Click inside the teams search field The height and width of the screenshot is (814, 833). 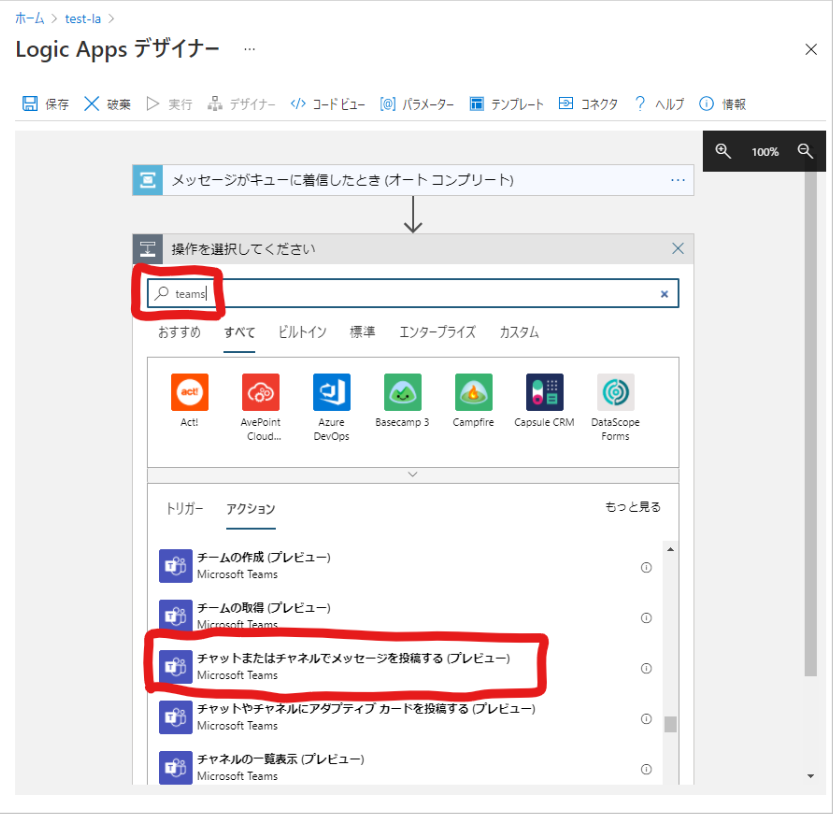click(413, 293)
